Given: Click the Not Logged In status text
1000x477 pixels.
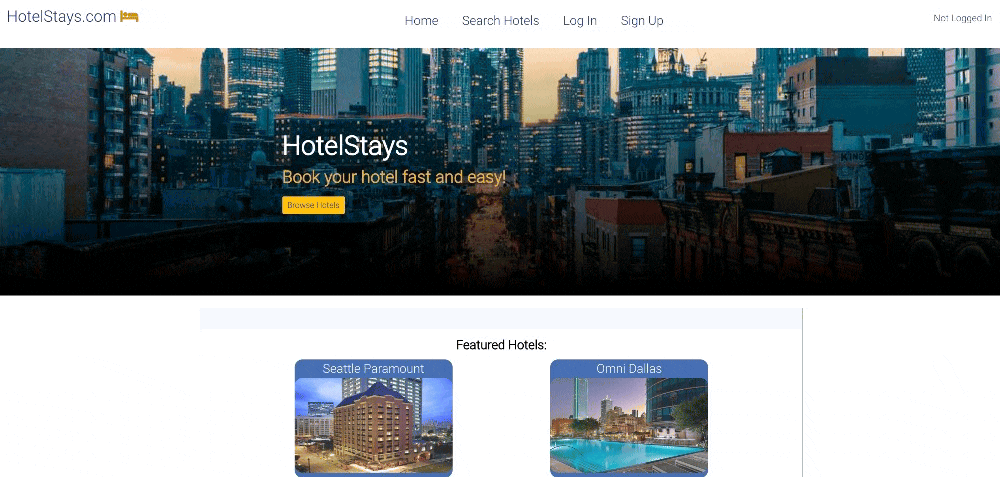Looking at the screenshot, I should coord(962,18).
